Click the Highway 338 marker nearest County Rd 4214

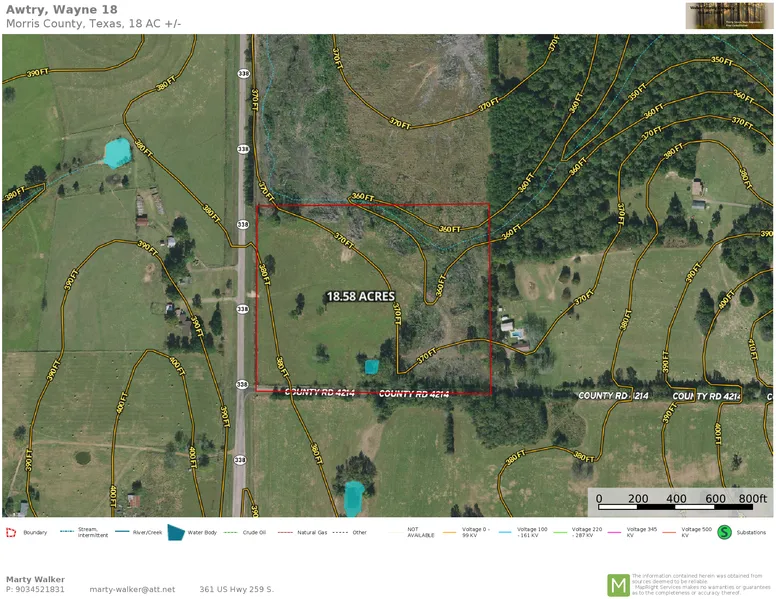click(242, 384)
